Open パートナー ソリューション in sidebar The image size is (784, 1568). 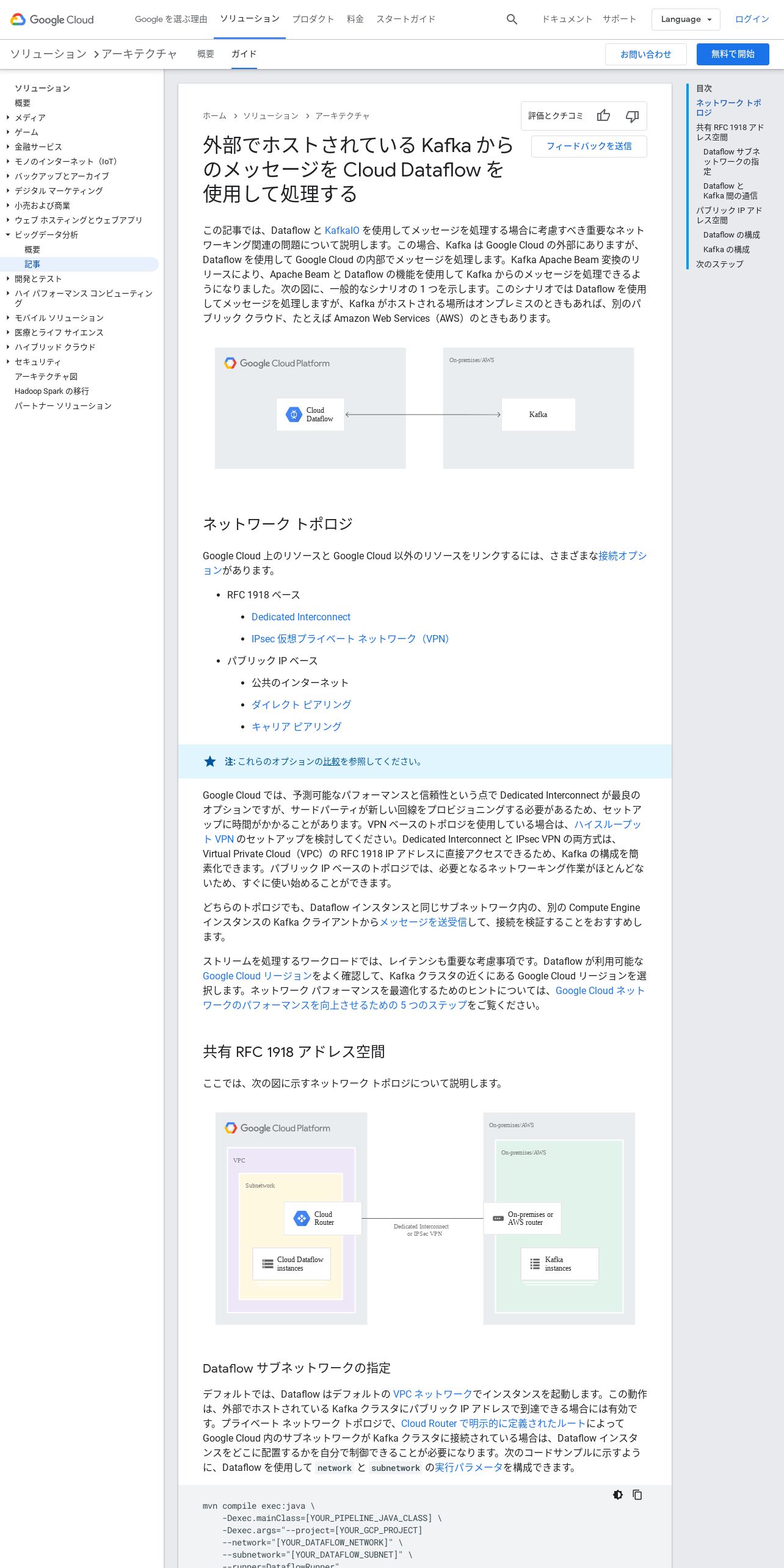point(64,406)
